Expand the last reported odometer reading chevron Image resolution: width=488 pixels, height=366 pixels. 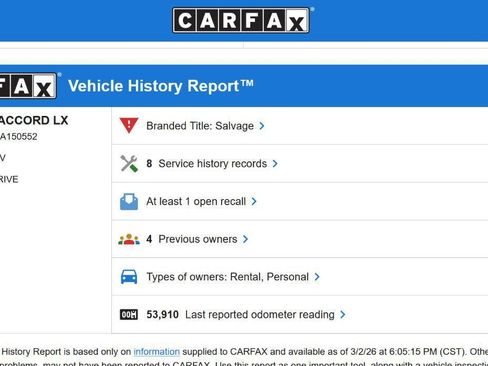(343, 314)
